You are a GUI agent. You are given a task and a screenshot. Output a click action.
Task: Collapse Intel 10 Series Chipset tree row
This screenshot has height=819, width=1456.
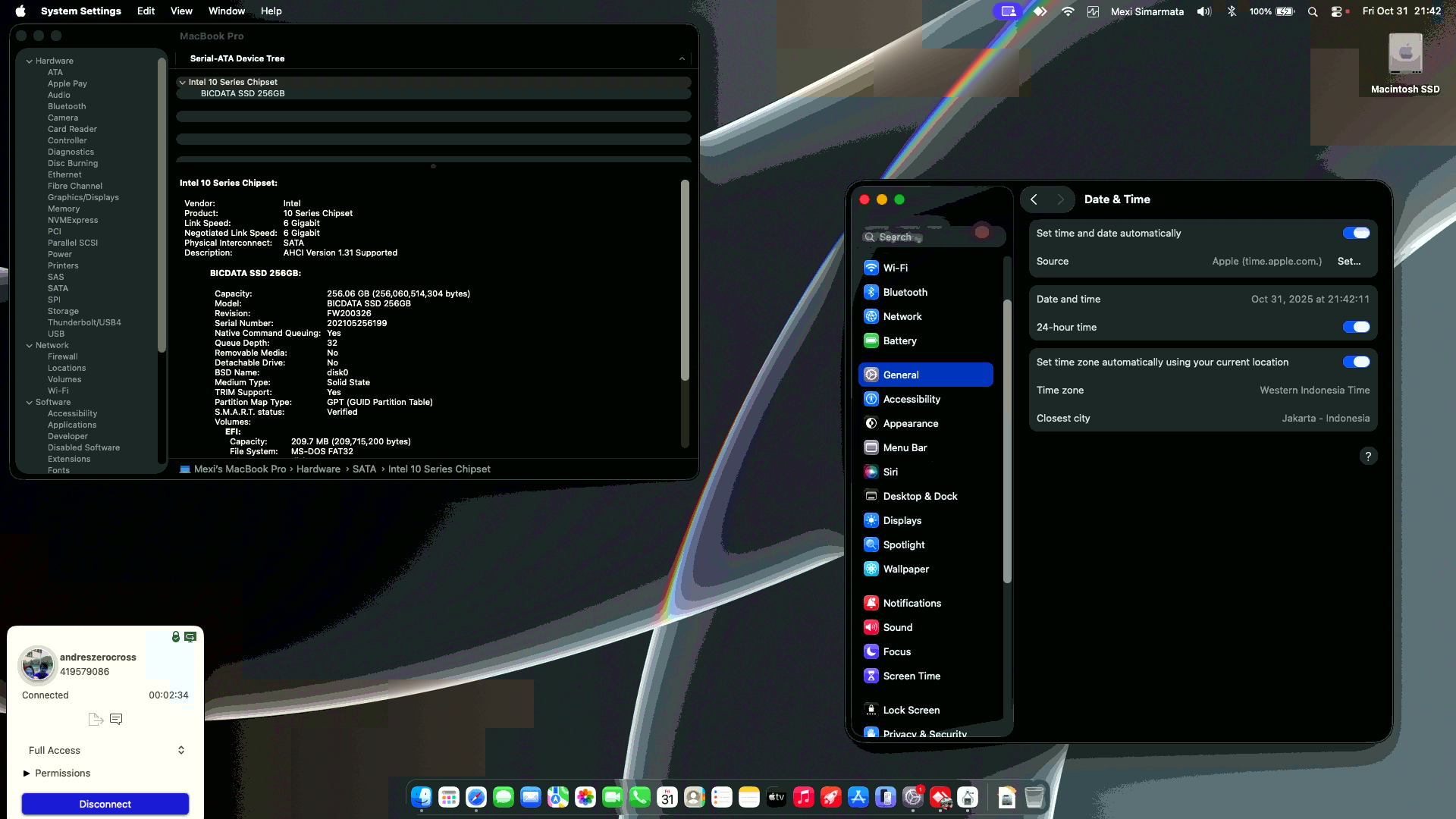182,82
